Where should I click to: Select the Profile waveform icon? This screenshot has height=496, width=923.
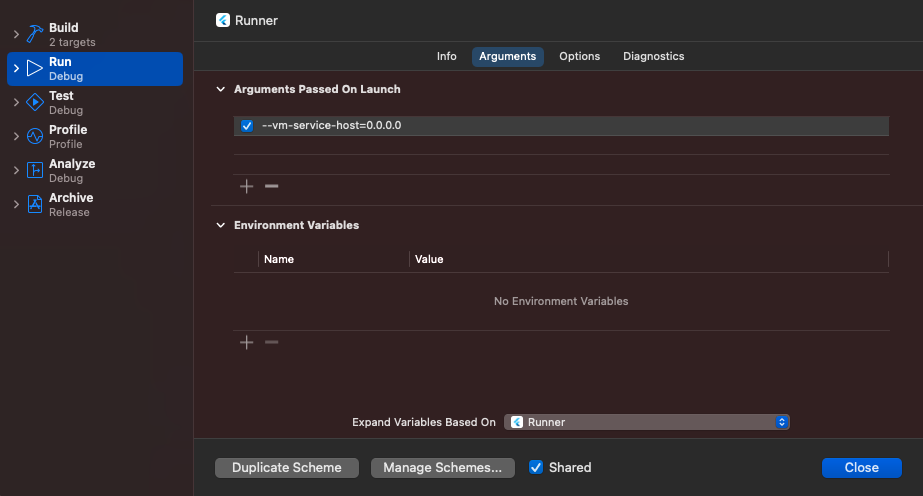(34, 136)
